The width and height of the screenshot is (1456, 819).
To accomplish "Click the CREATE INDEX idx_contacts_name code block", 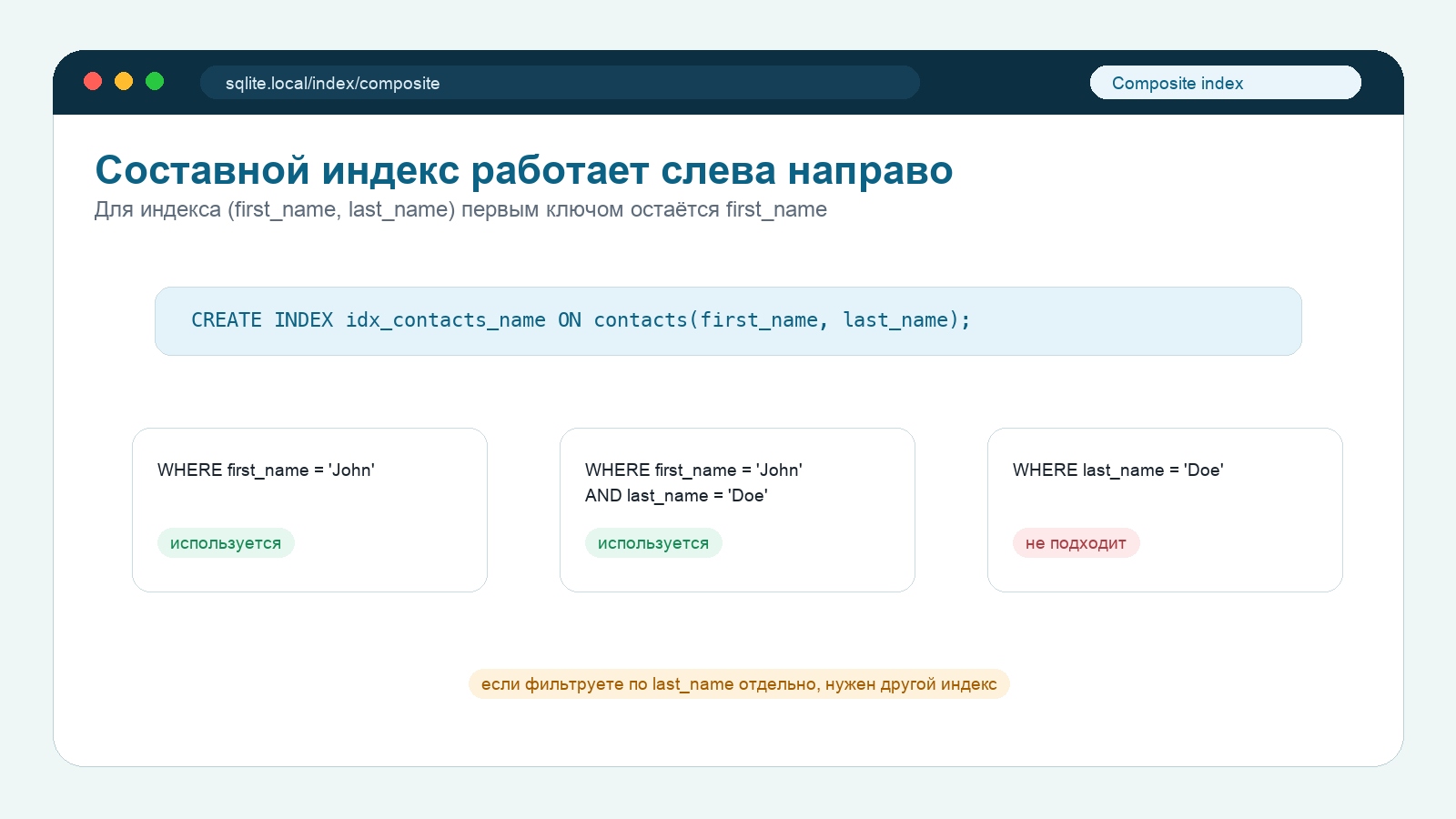I will tap(728, 320).
